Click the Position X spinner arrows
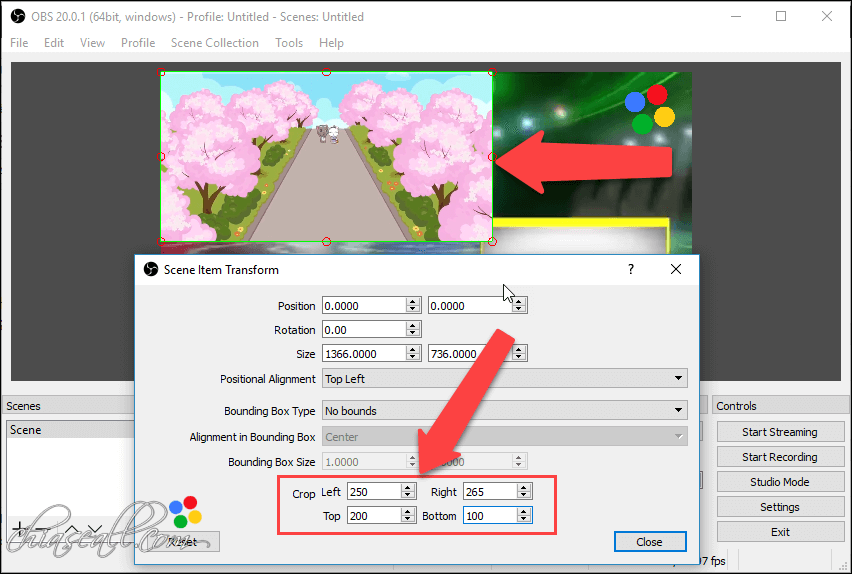This screenshot has height=574, width=852. pyautogui.click(x=413, y=306)
